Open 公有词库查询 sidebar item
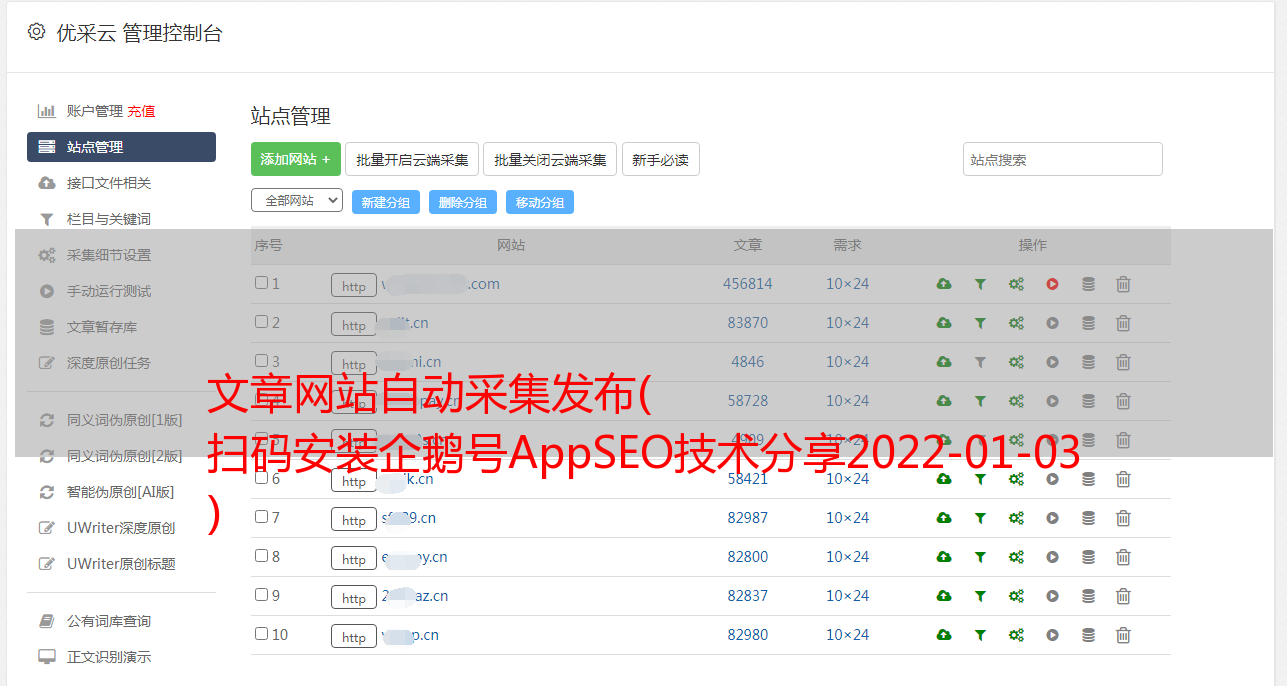 coord(108,621)
